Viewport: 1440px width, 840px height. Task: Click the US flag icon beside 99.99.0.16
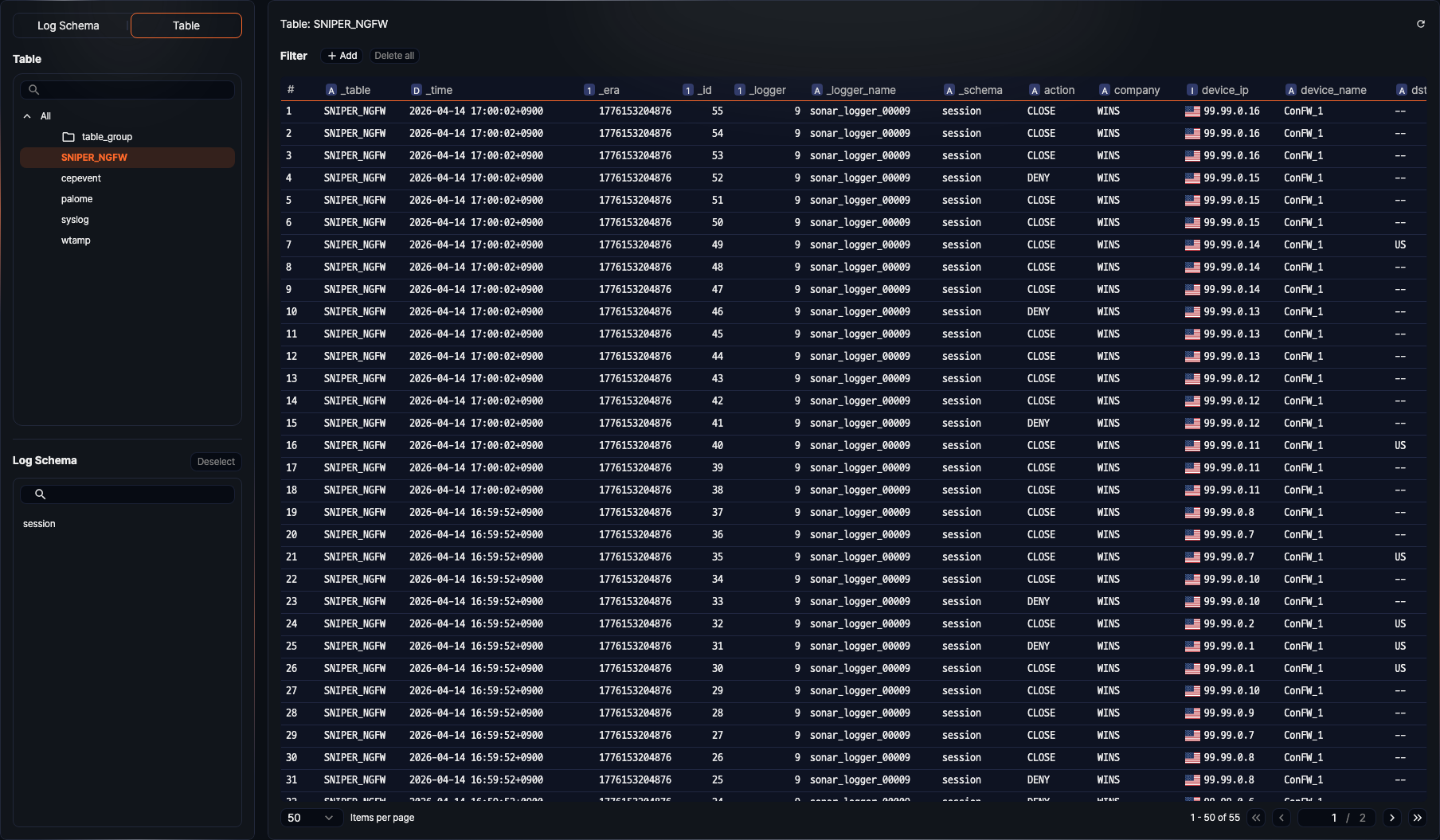(1192, 111)
